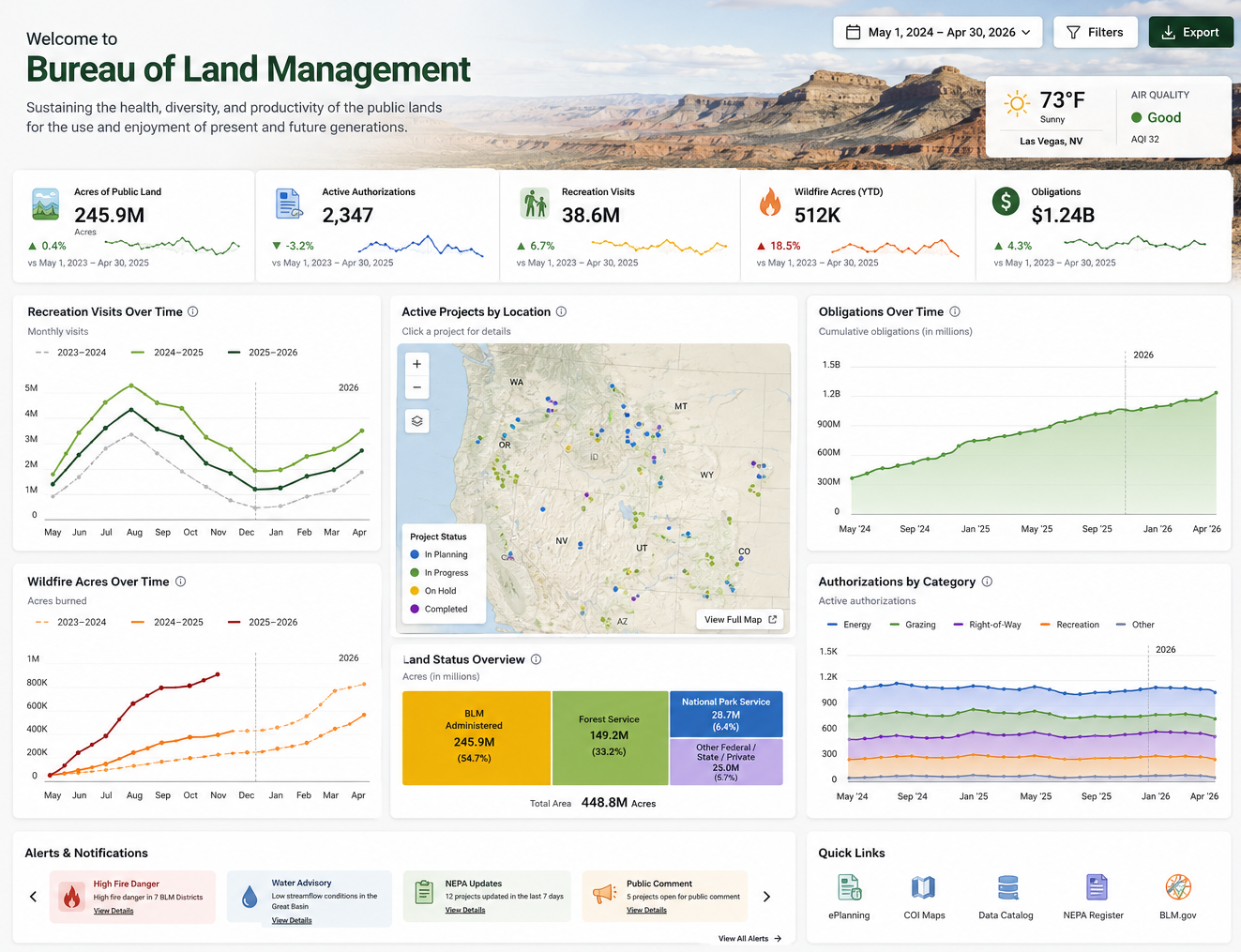Export the dashboard data
1241x952 pixels.
1190,32
